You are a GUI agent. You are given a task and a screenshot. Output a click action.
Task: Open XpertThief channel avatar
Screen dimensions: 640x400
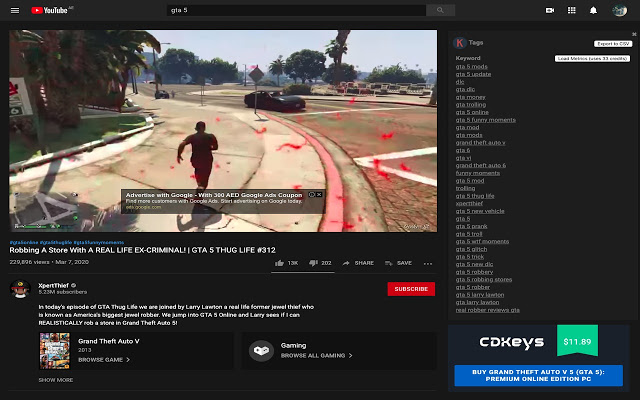[x=20, y=289]
